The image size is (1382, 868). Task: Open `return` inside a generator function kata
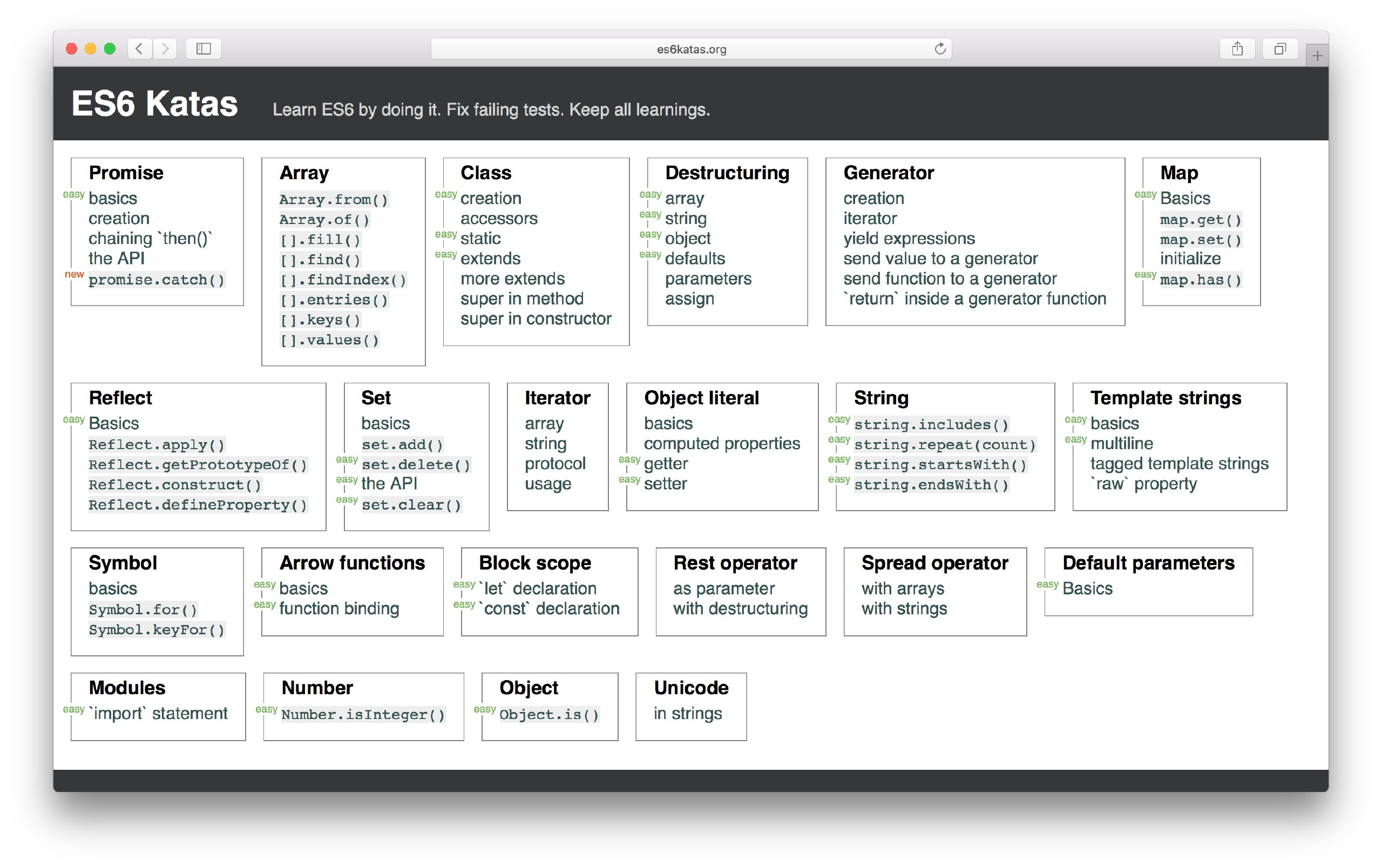[975, 299]
